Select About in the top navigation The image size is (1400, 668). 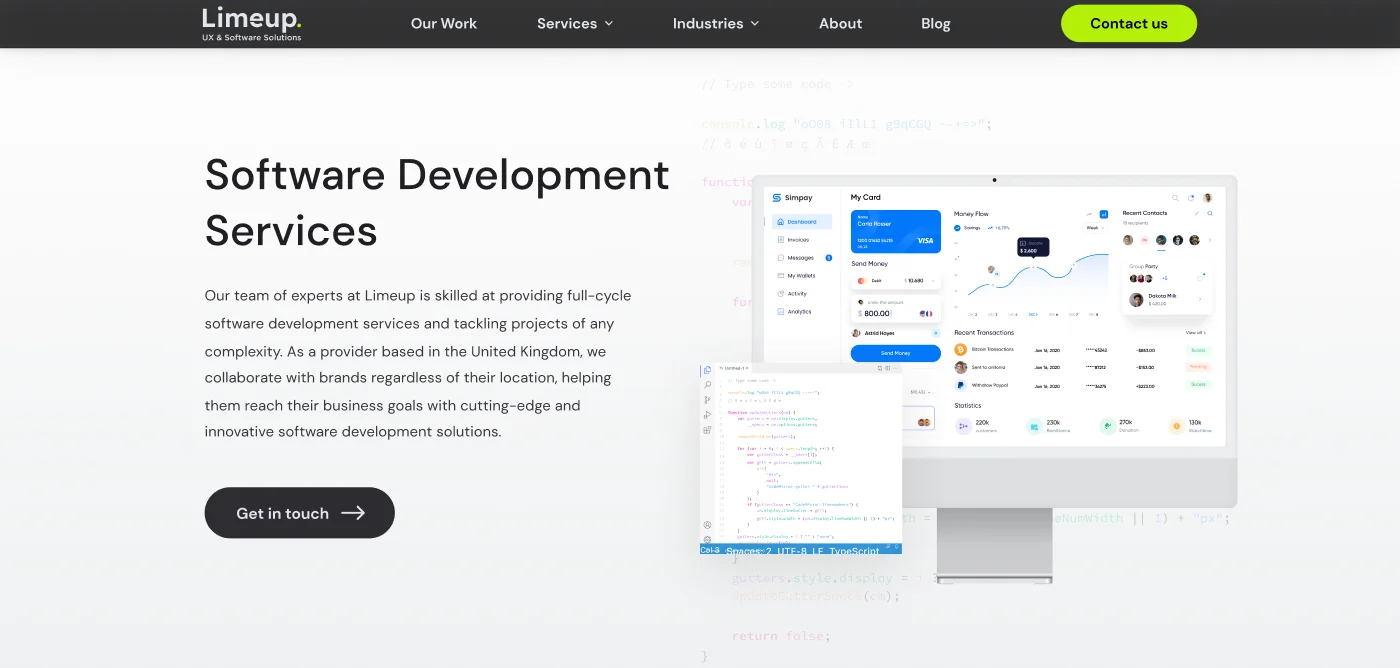(840, 23)
